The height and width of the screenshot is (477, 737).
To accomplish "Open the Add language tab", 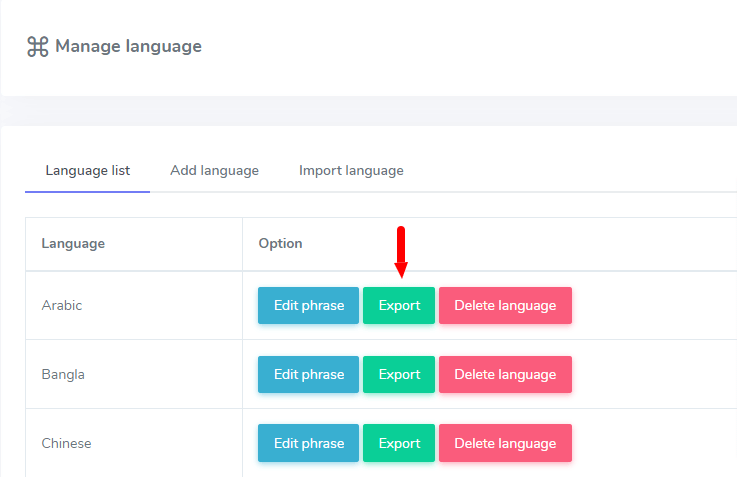I will [214, 171].
